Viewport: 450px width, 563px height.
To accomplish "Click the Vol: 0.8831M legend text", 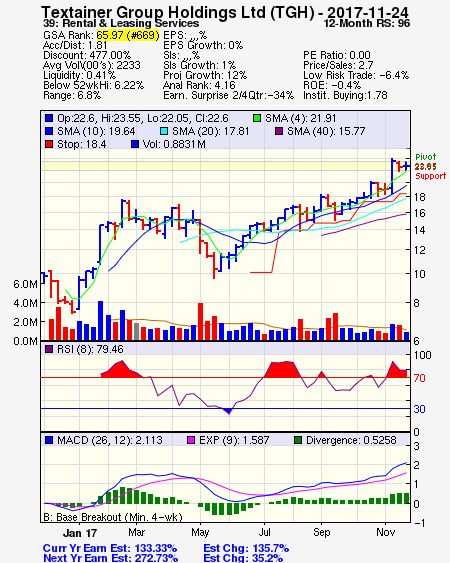I will coord(174,144).
